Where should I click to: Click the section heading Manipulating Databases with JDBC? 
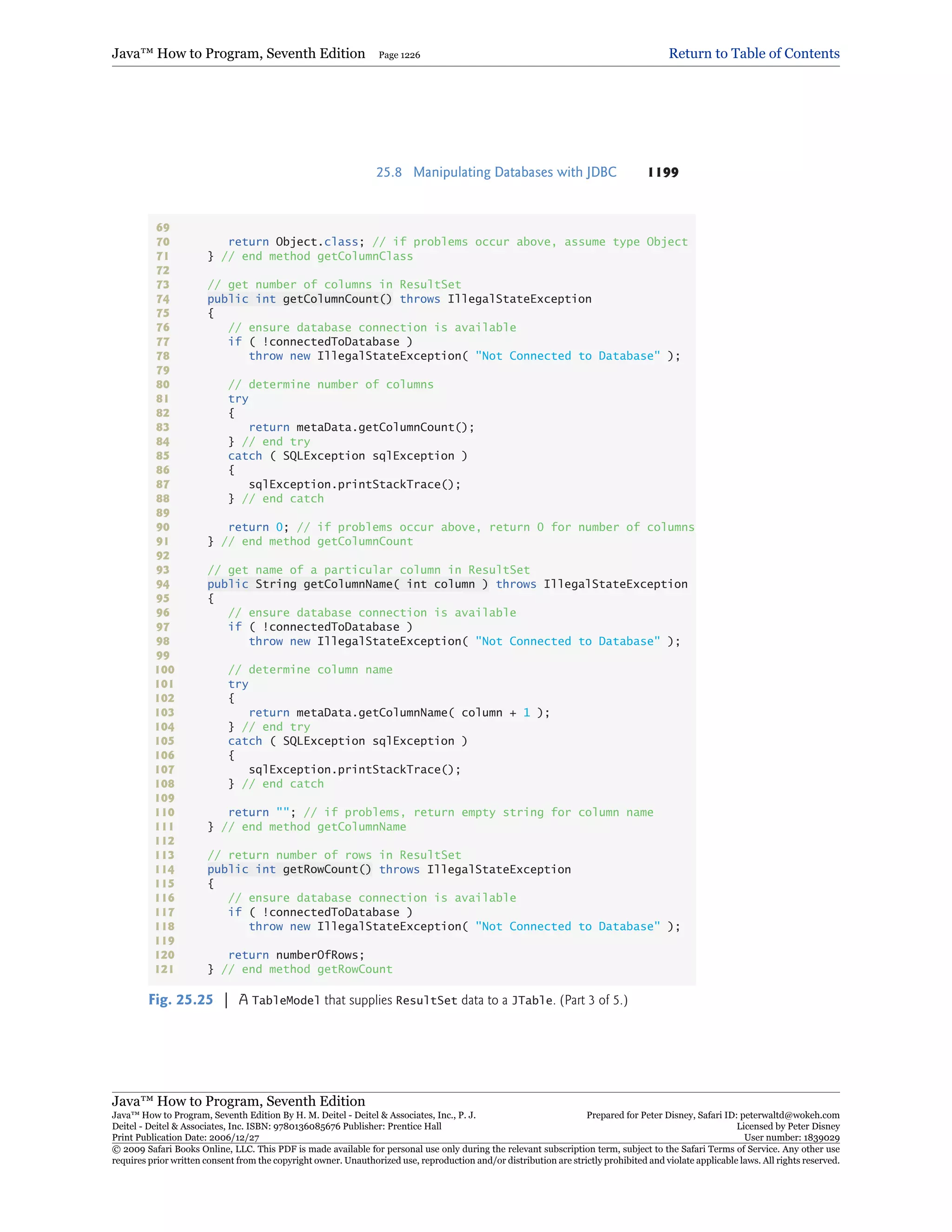[515, 172]
